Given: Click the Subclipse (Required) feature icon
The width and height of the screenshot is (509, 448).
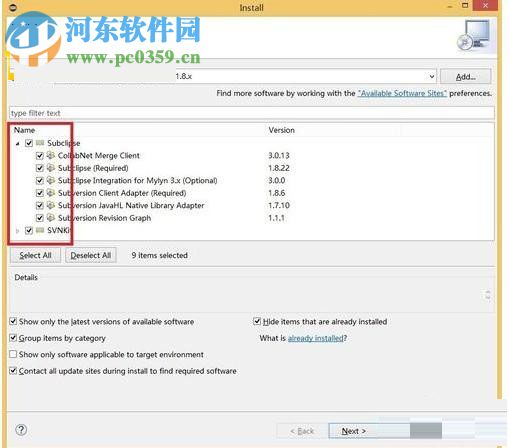Looking at the screenshot, I should click(51, 168).
